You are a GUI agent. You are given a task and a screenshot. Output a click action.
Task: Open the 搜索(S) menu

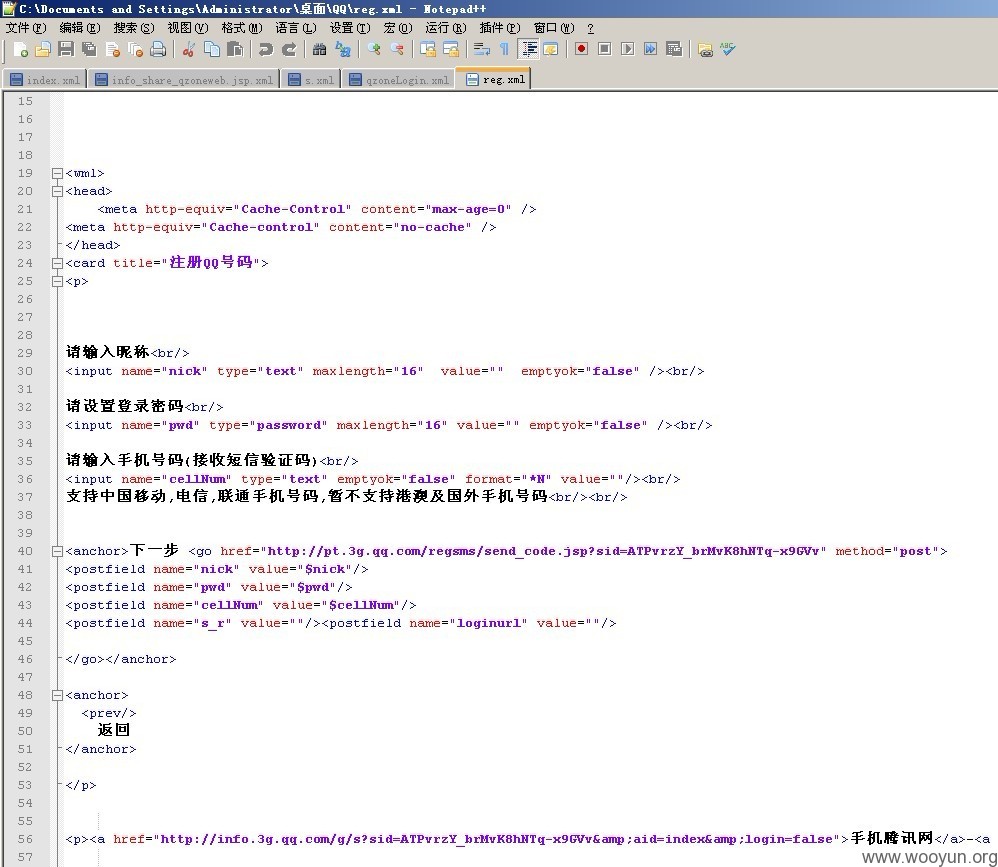tap(134, 28)
